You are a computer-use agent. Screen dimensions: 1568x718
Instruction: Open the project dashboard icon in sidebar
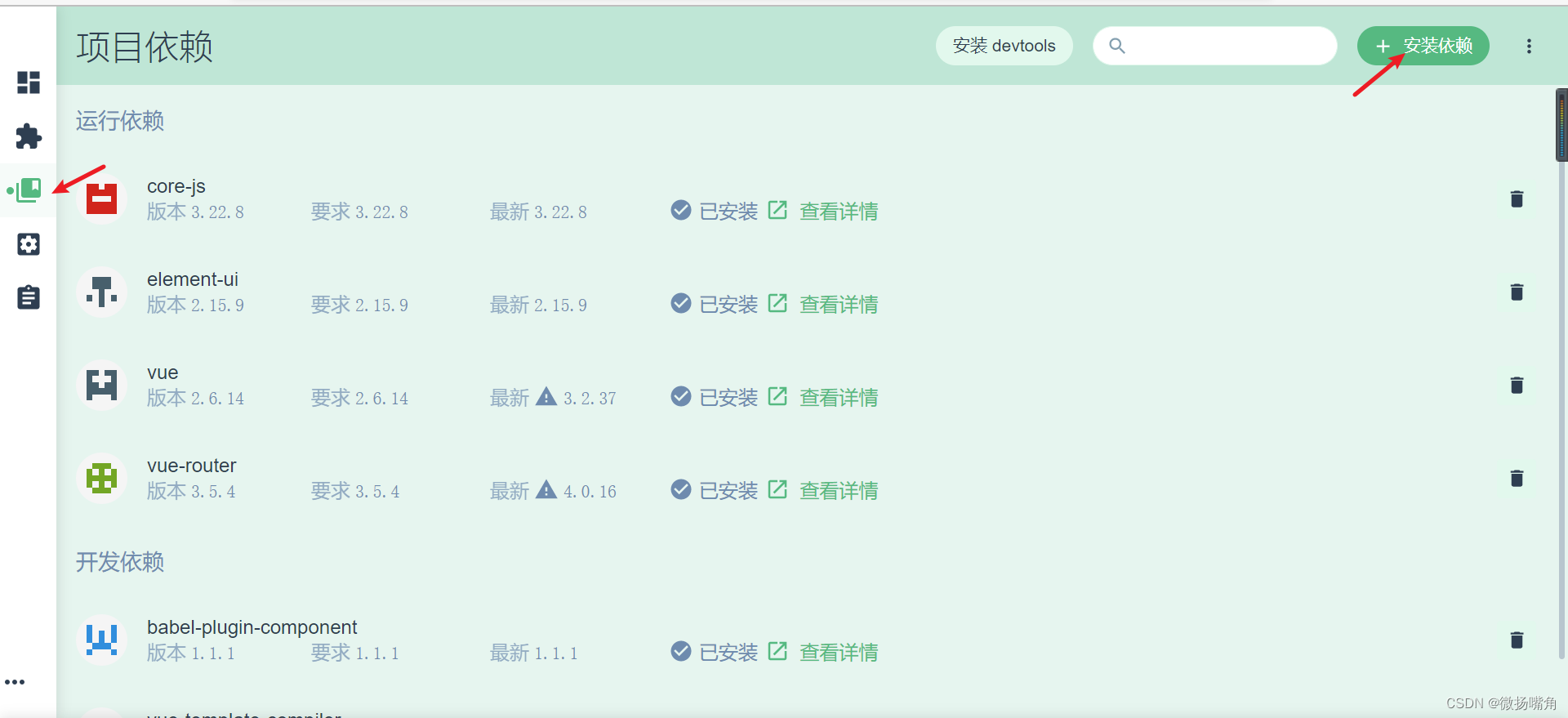coord(29,82)
